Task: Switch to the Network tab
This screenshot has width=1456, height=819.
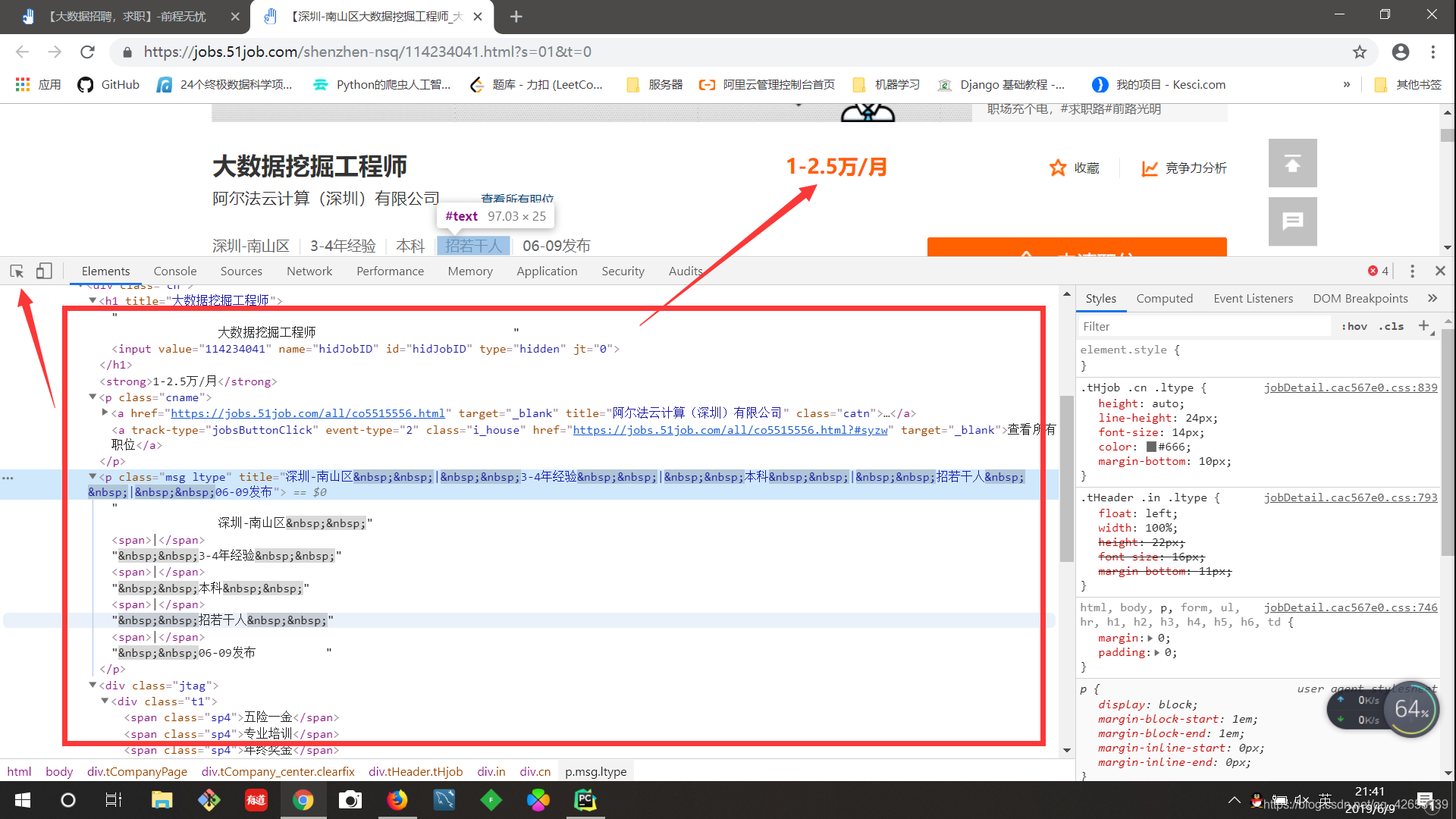Action: coord(309,271)
